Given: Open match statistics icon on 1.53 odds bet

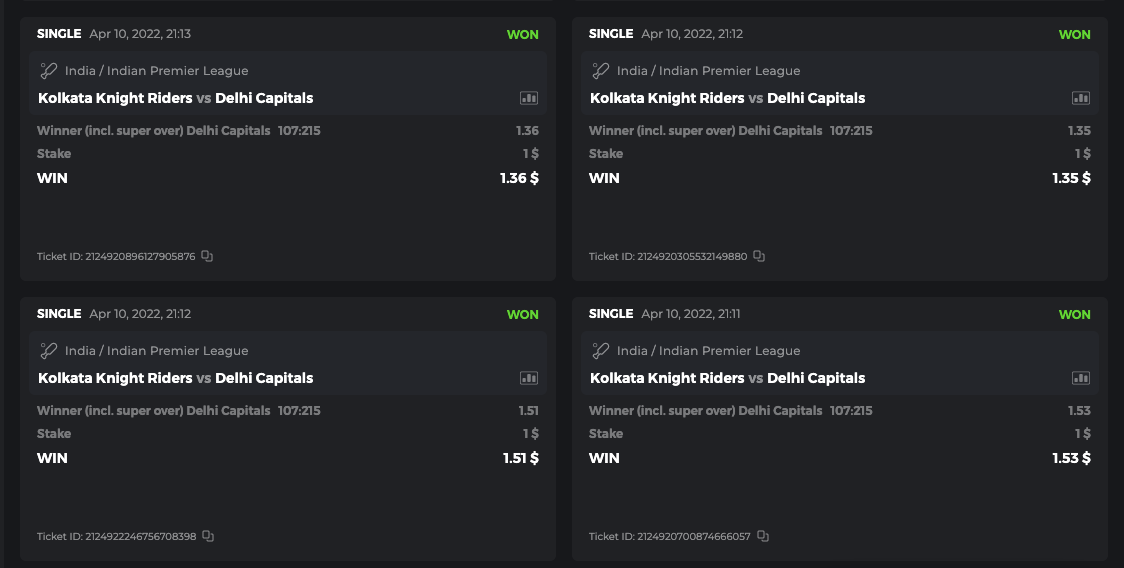Looking at the screenshot, I should (x=1081, y=378).
